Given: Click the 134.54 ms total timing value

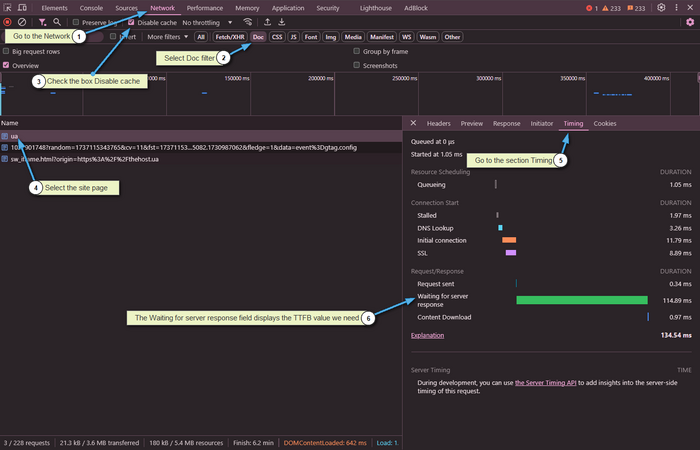Looking at the screenshot, I should pyautogui.click(x=676, y=335).
